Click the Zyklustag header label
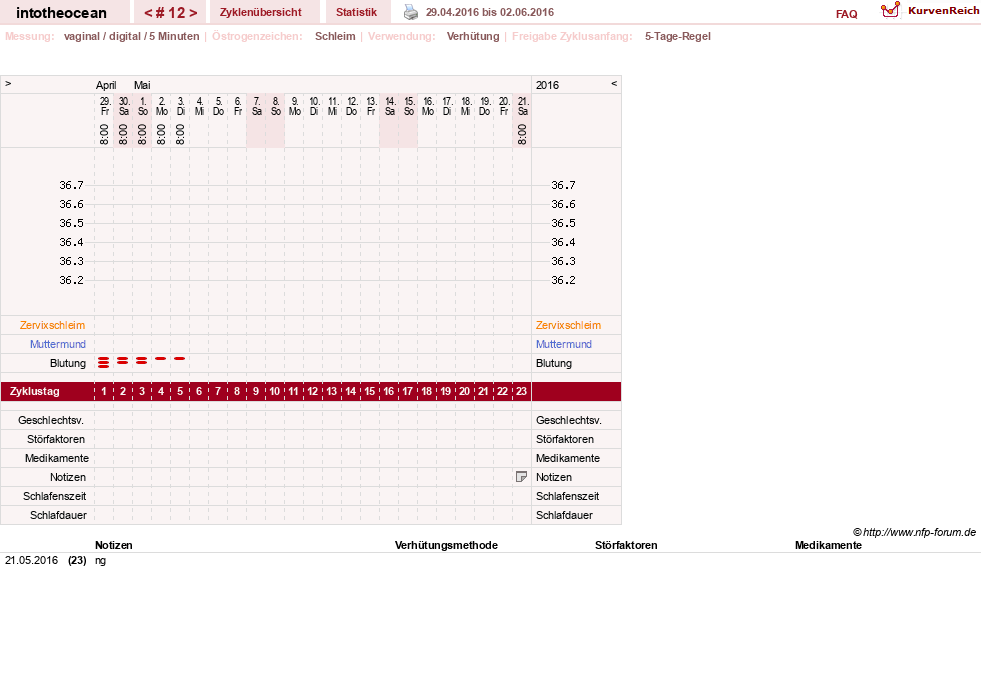 [34, 391]
